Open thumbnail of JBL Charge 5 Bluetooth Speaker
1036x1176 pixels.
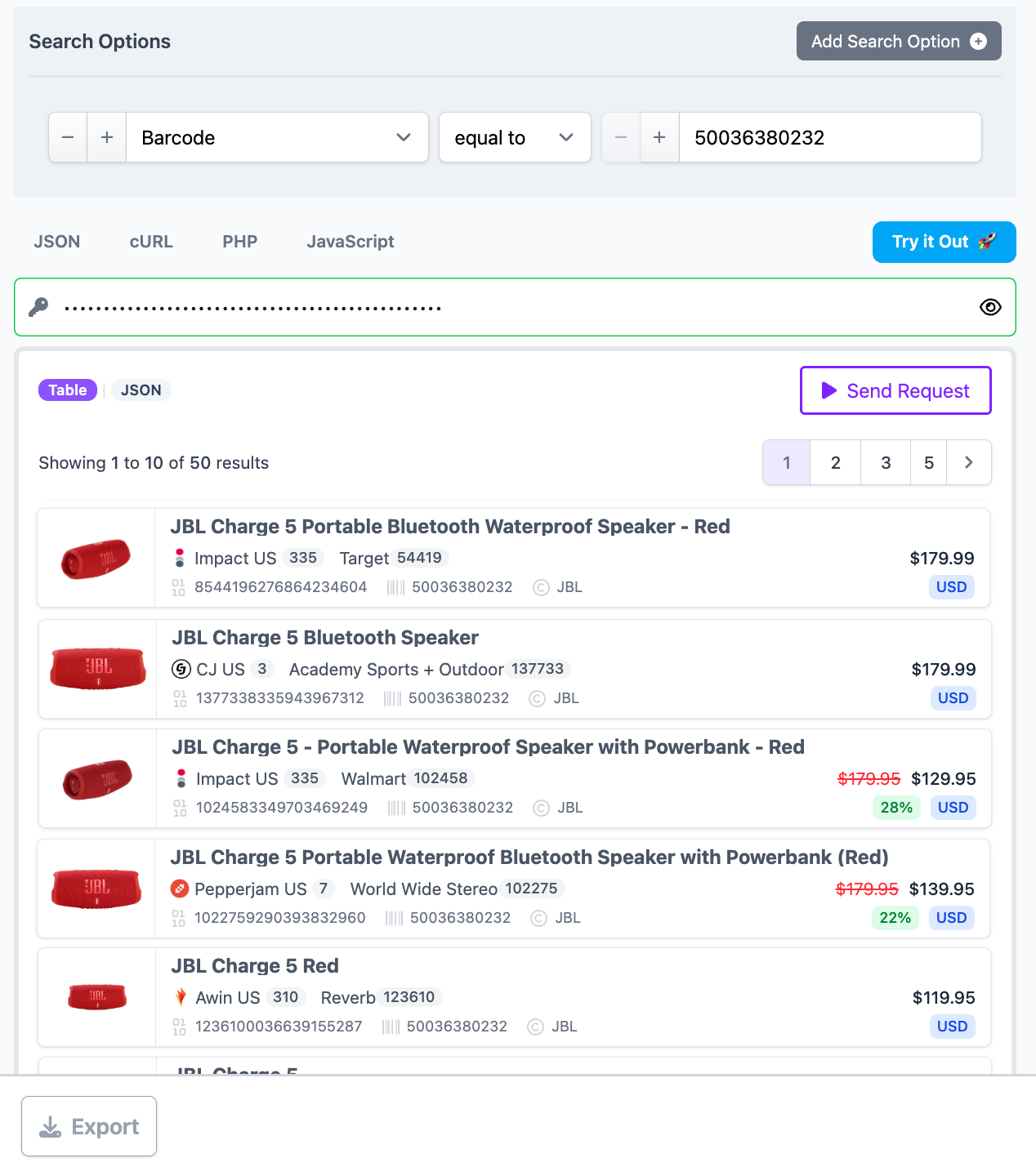98,669
